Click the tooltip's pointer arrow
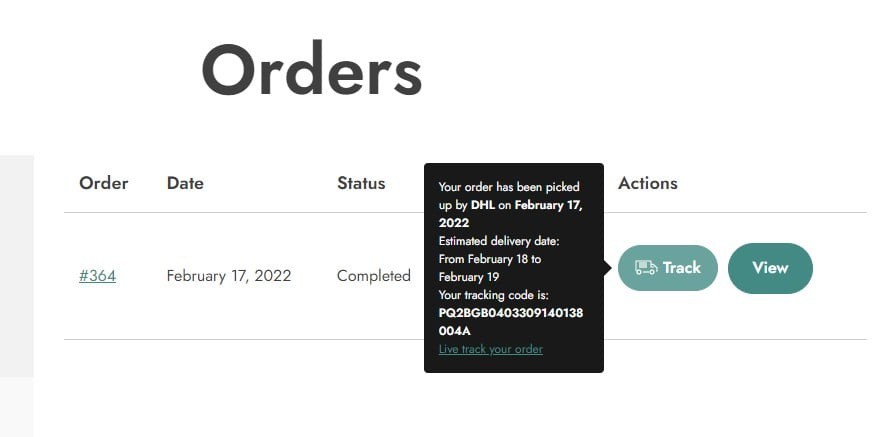The width and height of the screenshot is (896, 437). pos(607,267)
